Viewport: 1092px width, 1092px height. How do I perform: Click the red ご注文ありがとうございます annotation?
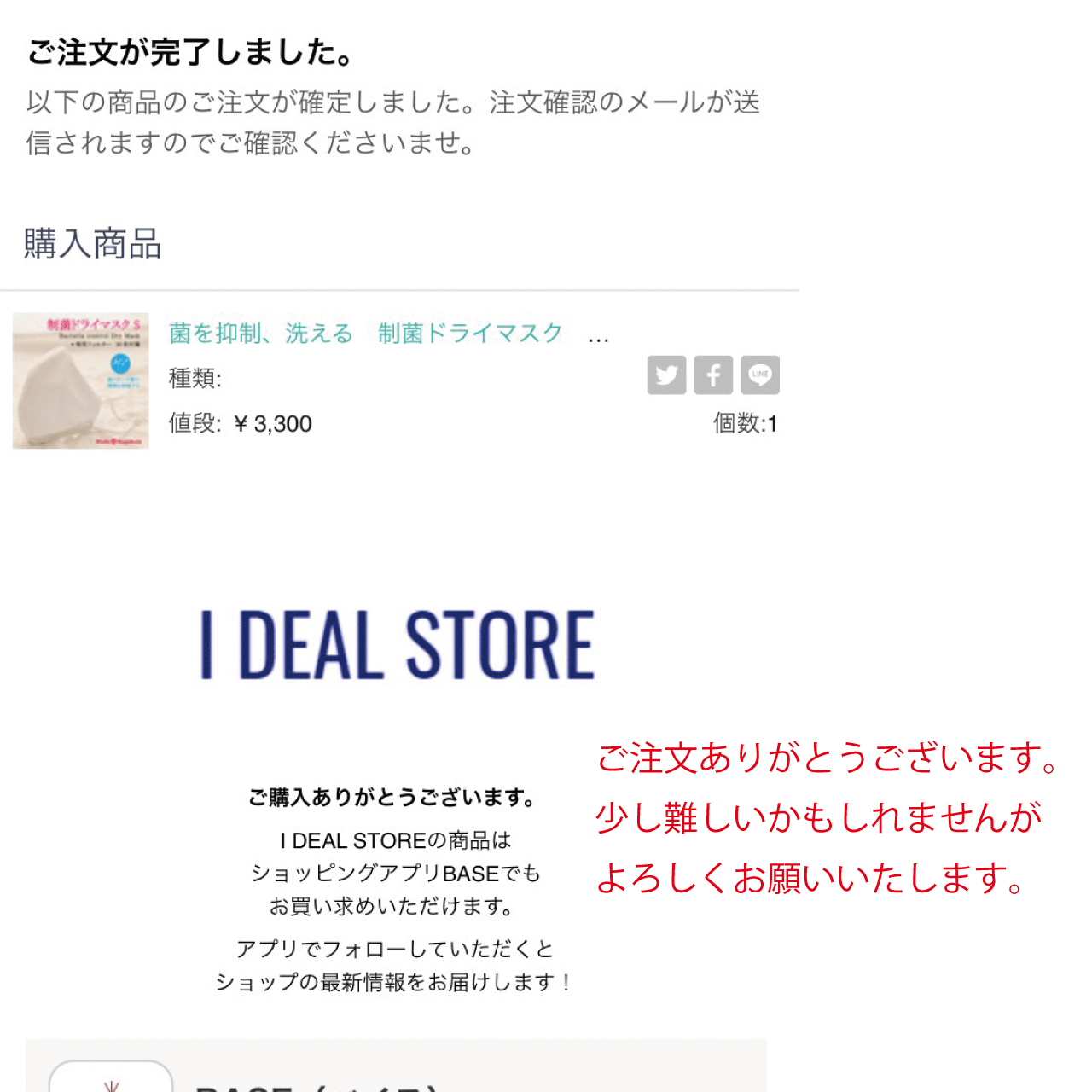pos(828,758)
